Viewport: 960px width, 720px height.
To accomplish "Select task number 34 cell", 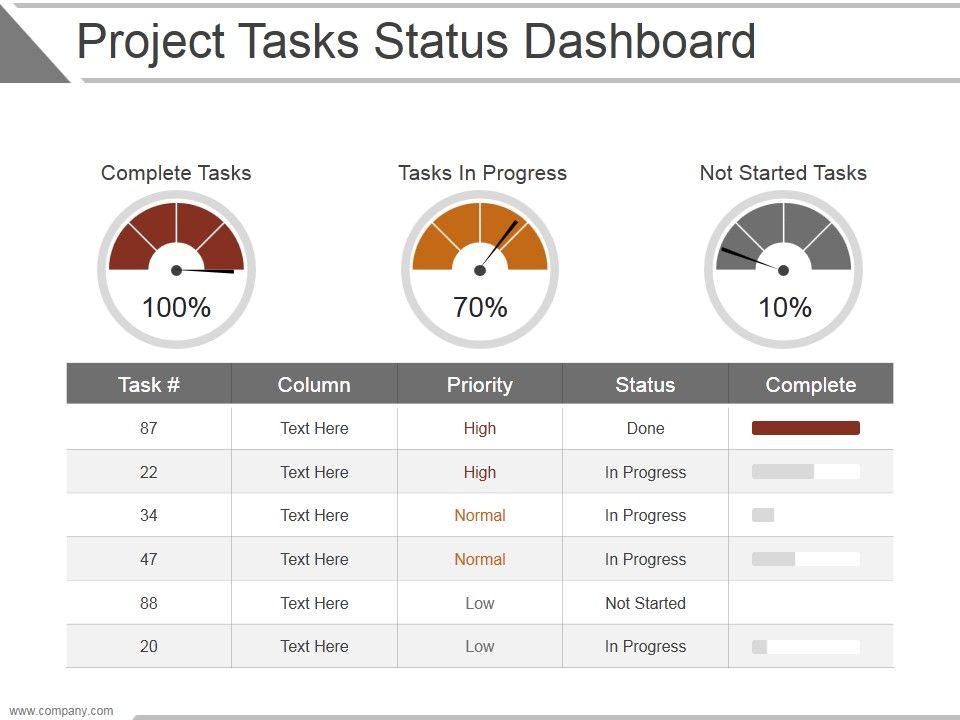I will pyautogui.click(x=149, y=516).
